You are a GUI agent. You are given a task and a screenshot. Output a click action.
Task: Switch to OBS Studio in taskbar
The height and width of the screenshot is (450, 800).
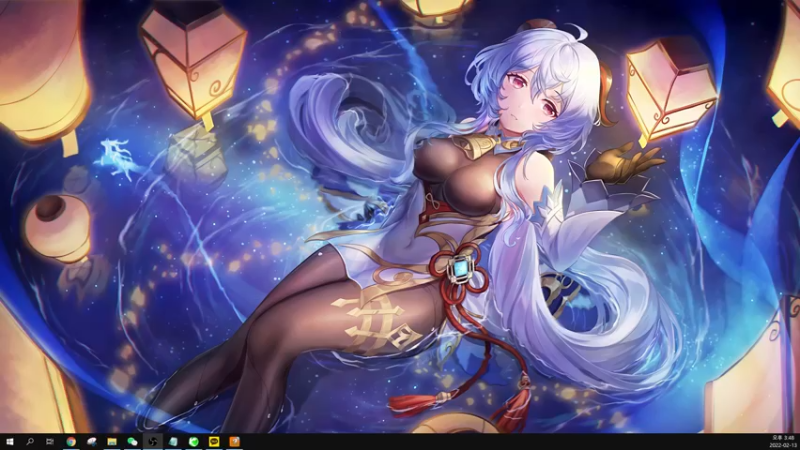tap(153, 442)
